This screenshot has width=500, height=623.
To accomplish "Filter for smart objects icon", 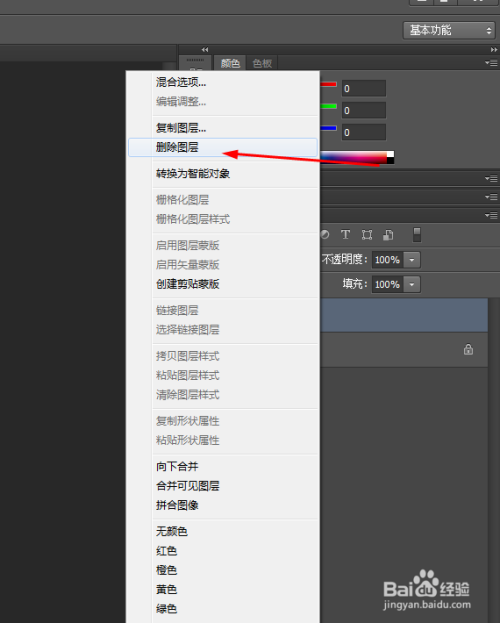I will (388, 235).
